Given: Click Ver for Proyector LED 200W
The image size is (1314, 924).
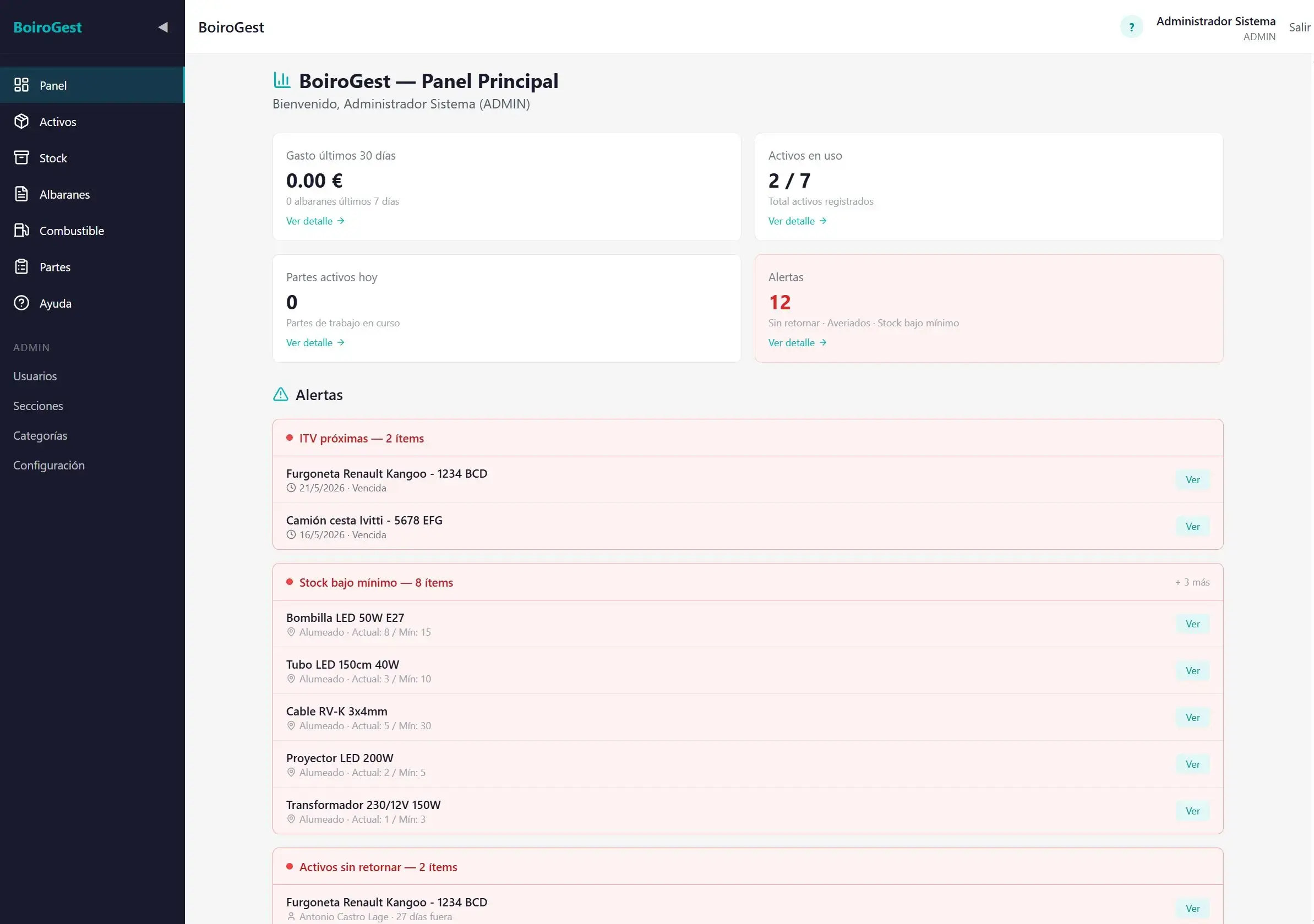Looking at the screenshot, I should (1193, 764).
